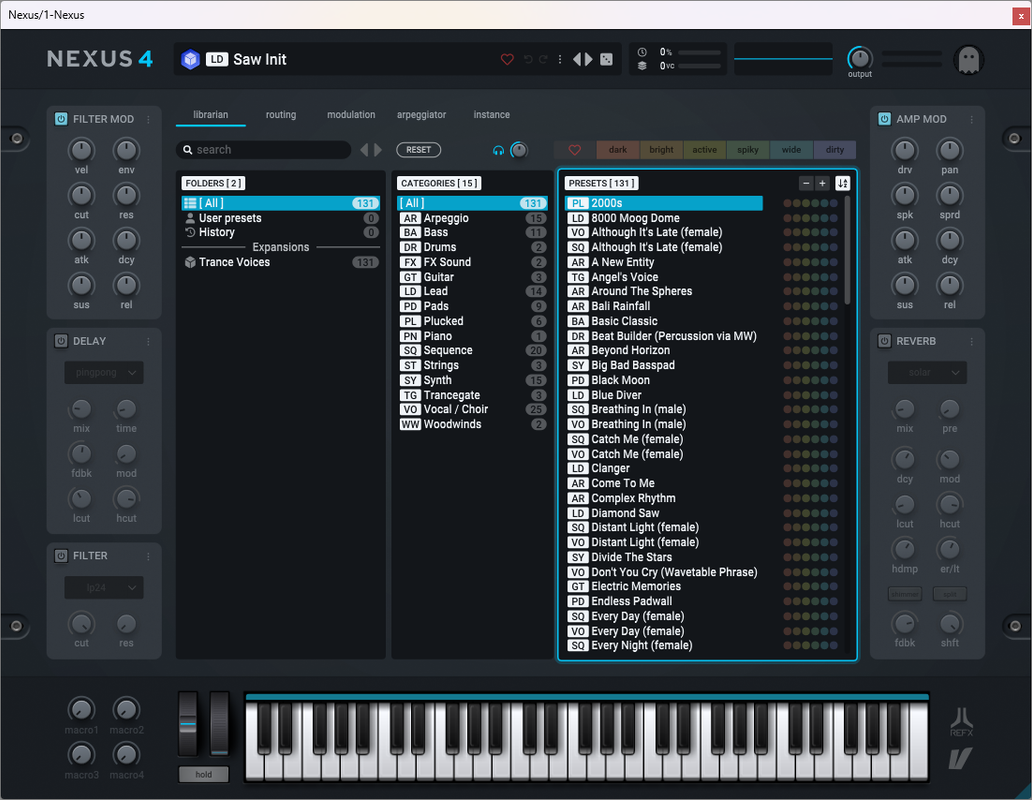1032x800 pixels.
Task: Open the modulation tab
Action: [x=351, y=114]
